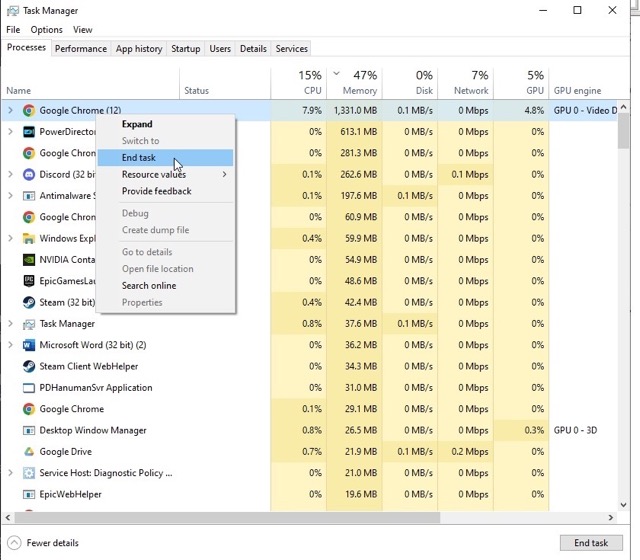This screenshot has width=640, height=560.
Task: Click the Status column header
Action: pos(225,83)
